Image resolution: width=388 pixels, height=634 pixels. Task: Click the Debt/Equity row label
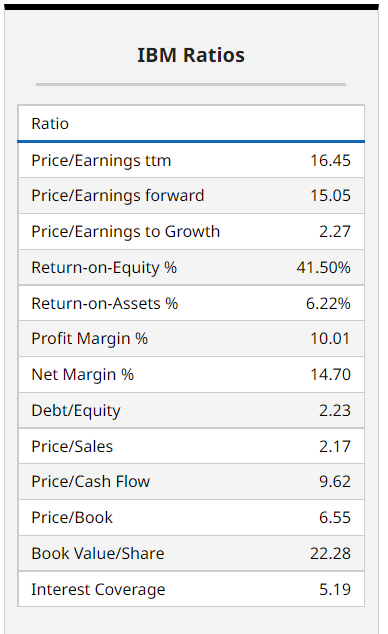(76, 410)
